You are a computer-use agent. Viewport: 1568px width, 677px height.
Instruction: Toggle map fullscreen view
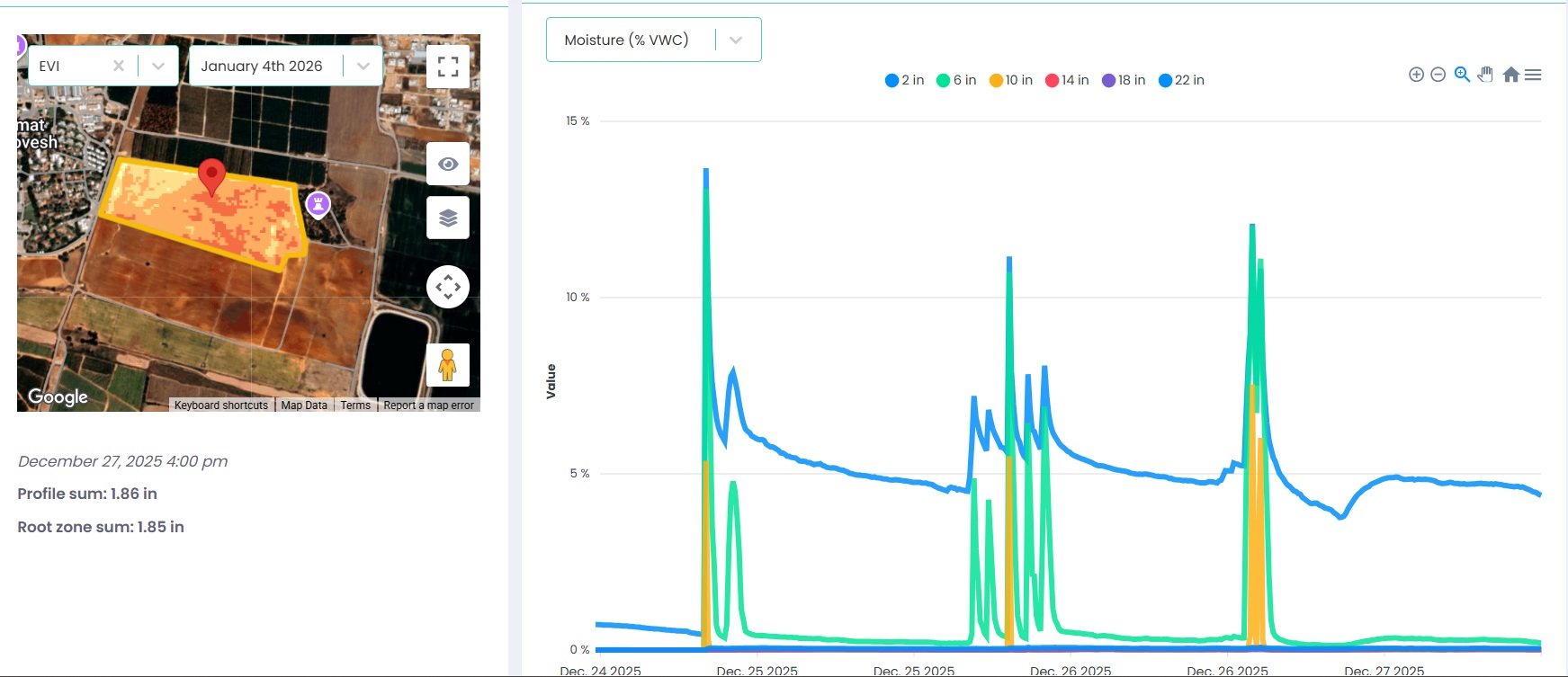click(448, 67)
